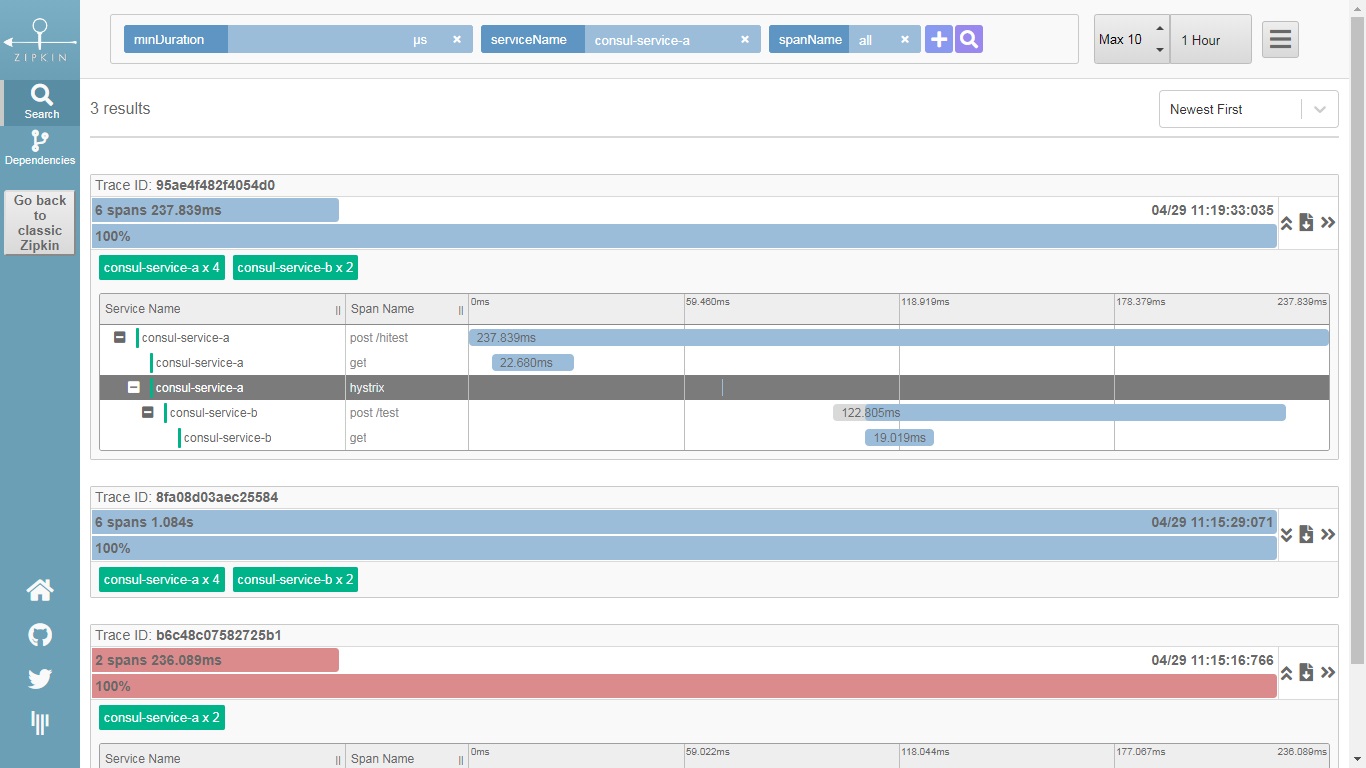Change the consul-service-a serviceName value
1366x768 pixels.
click(658, 40)
